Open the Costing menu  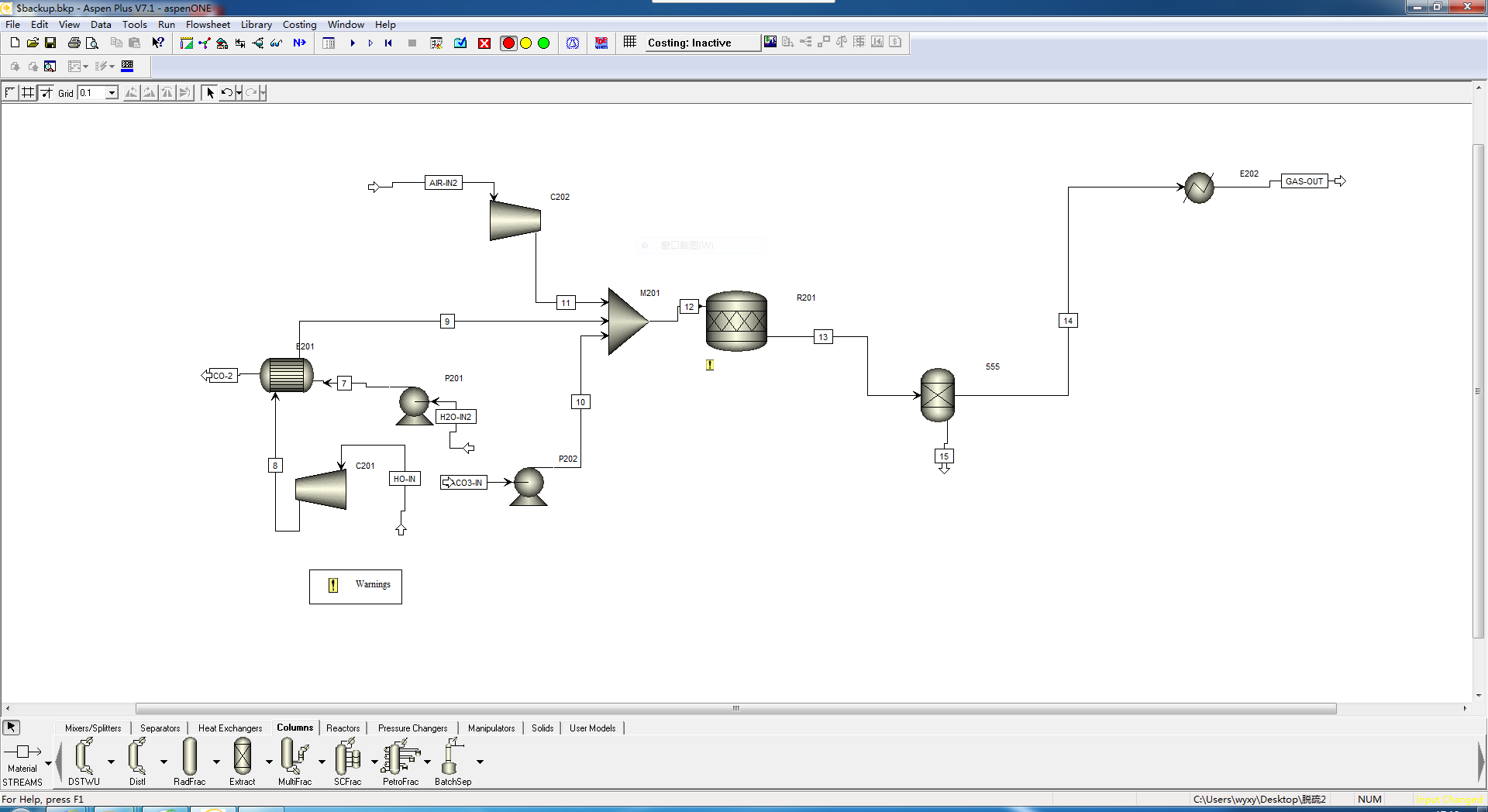click(x=299, y=25)
